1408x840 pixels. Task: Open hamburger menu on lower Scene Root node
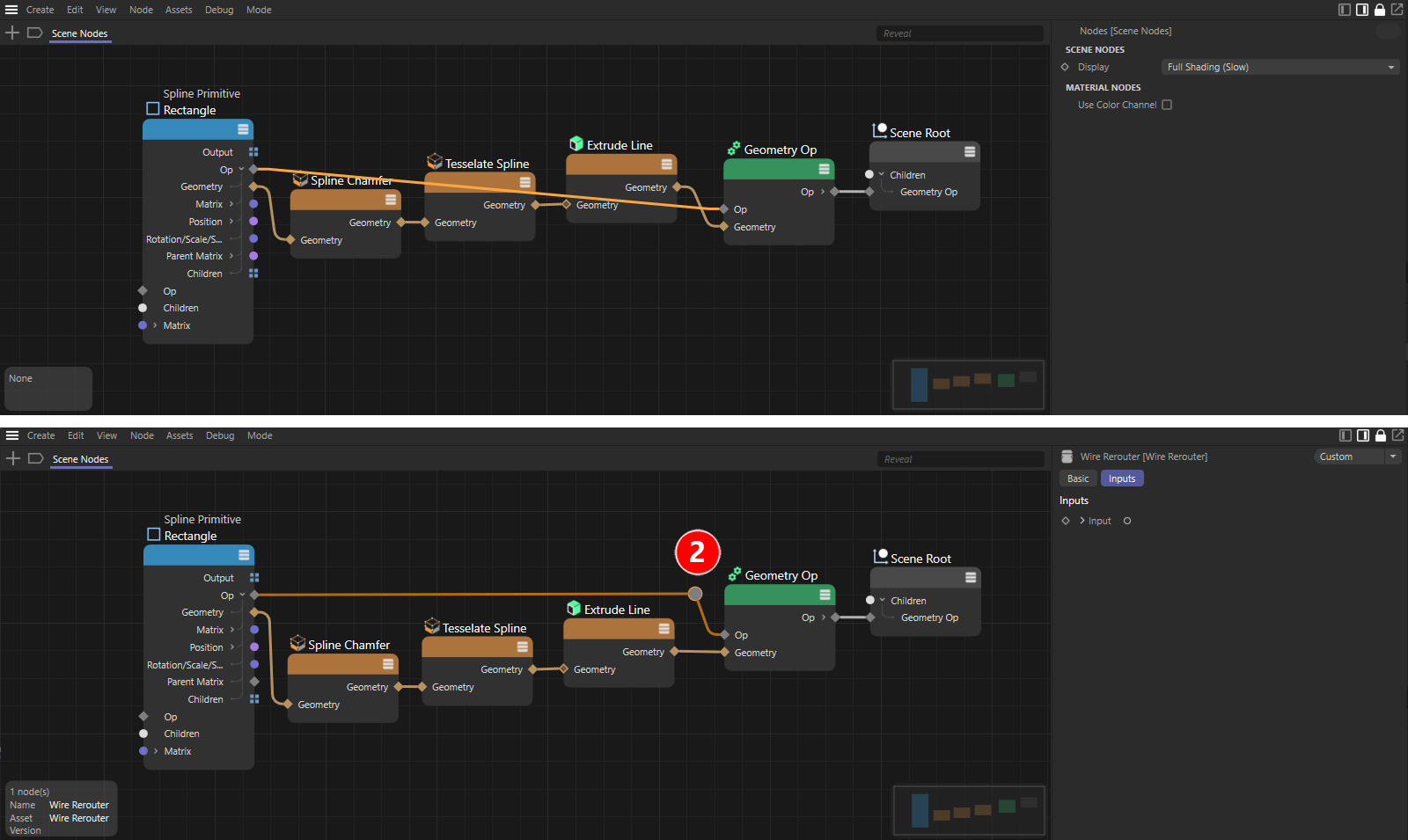click(971, 578)
